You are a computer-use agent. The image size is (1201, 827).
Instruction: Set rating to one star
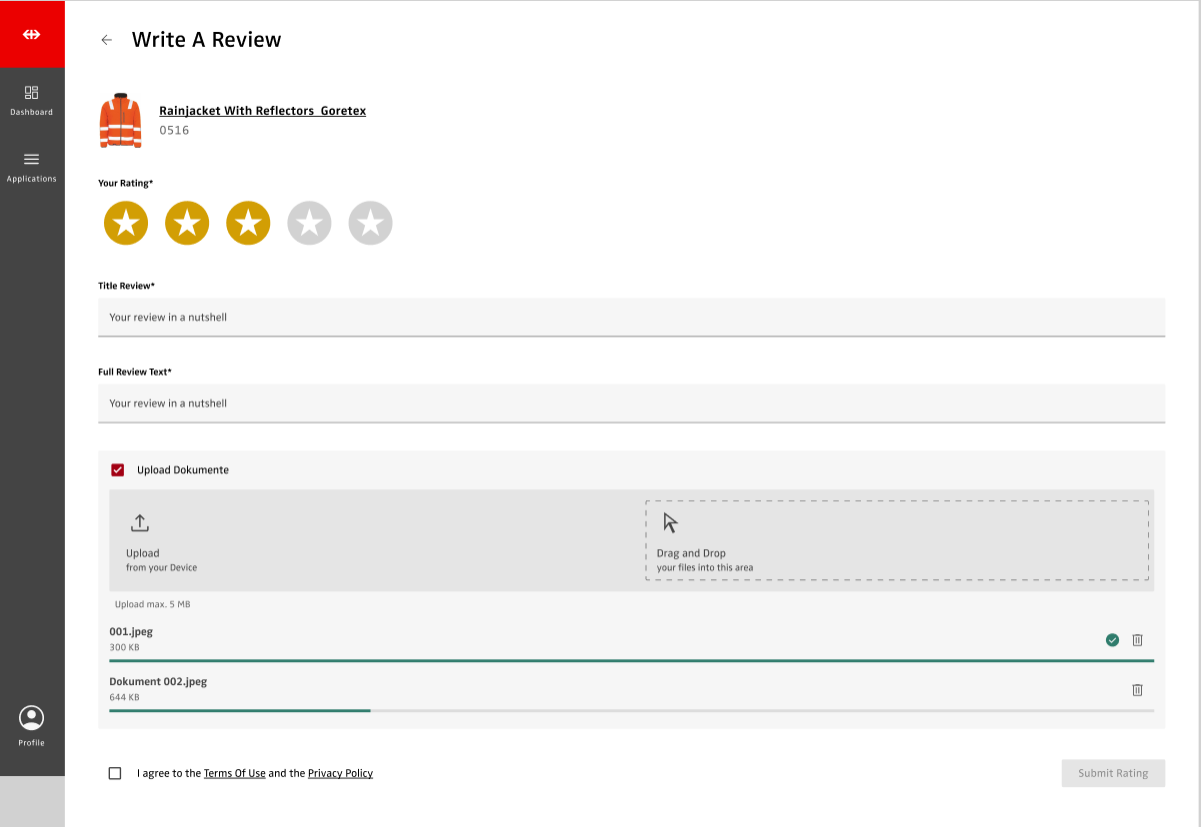point(126,223)
